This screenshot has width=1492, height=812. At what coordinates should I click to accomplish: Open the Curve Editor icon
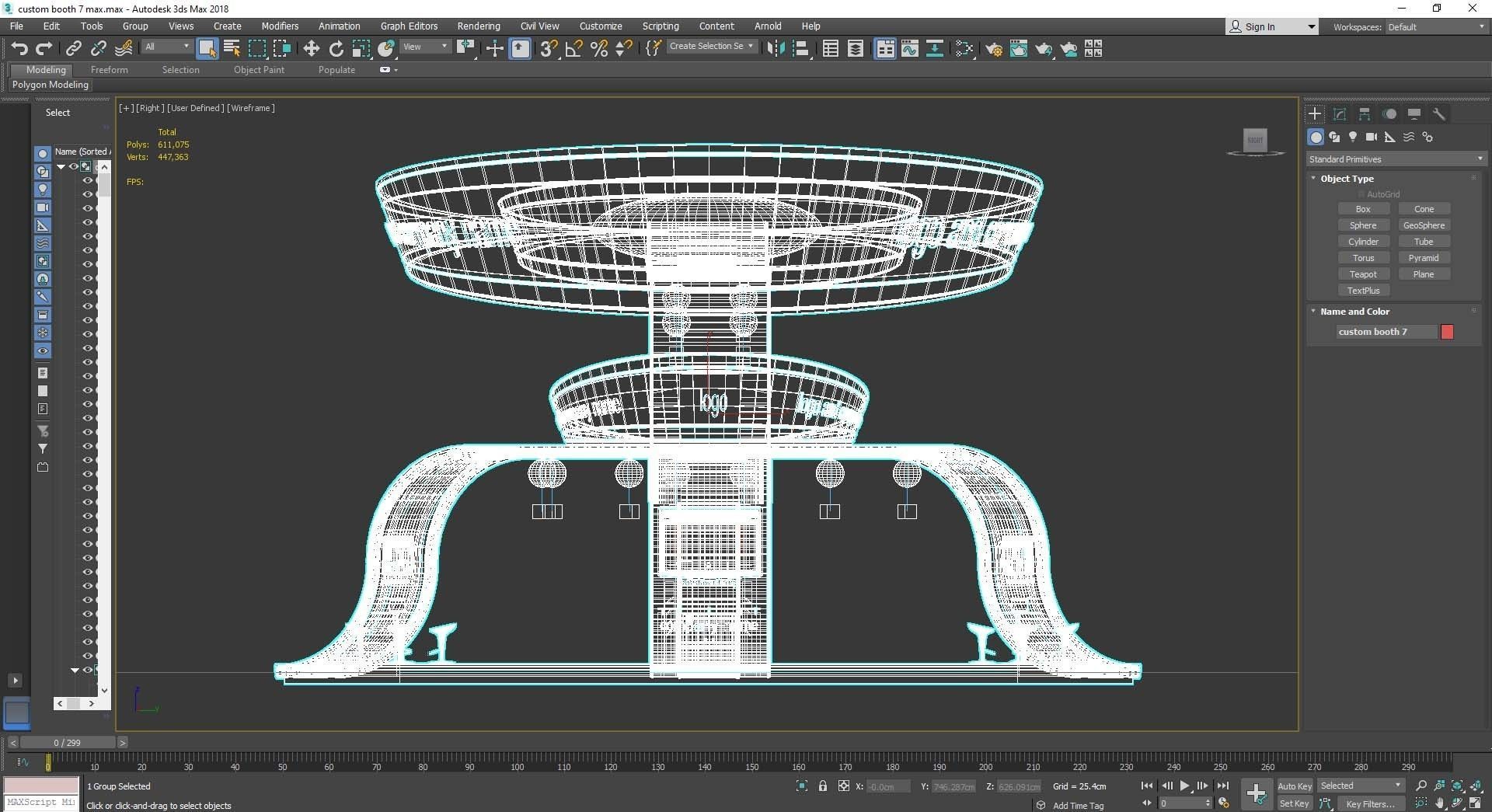click(x=909, y=49)
